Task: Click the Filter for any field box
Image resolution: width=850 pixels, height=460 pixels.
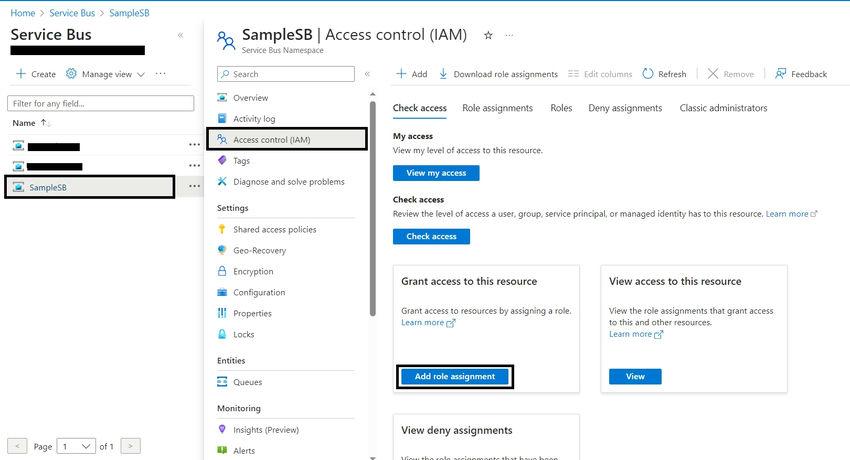Action: point(100,103)
